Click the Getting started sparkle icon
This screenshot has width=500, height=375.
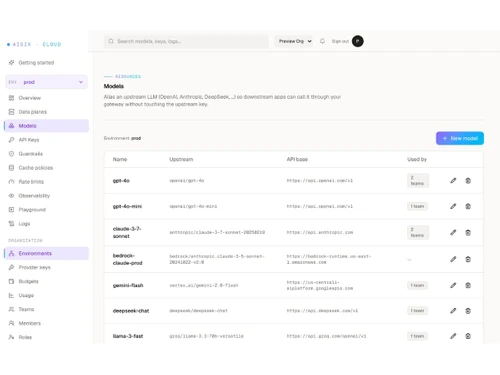click(x=11, y=63)
